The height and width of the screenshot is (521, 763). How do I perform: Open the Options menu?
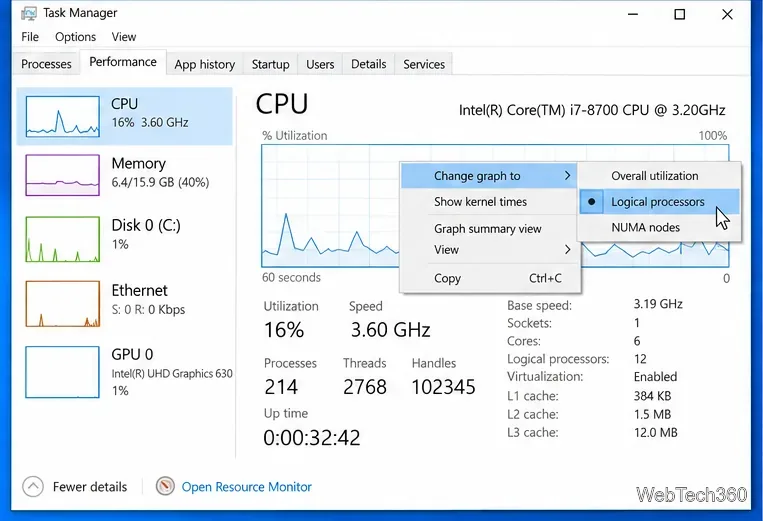click(x=75, y=37)
